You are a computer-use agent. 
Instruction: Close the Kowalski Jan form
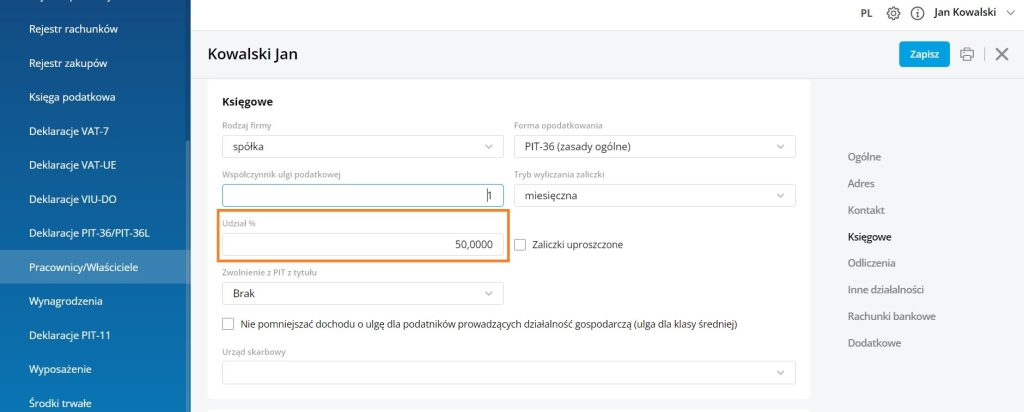click(x=1001, y=54)
